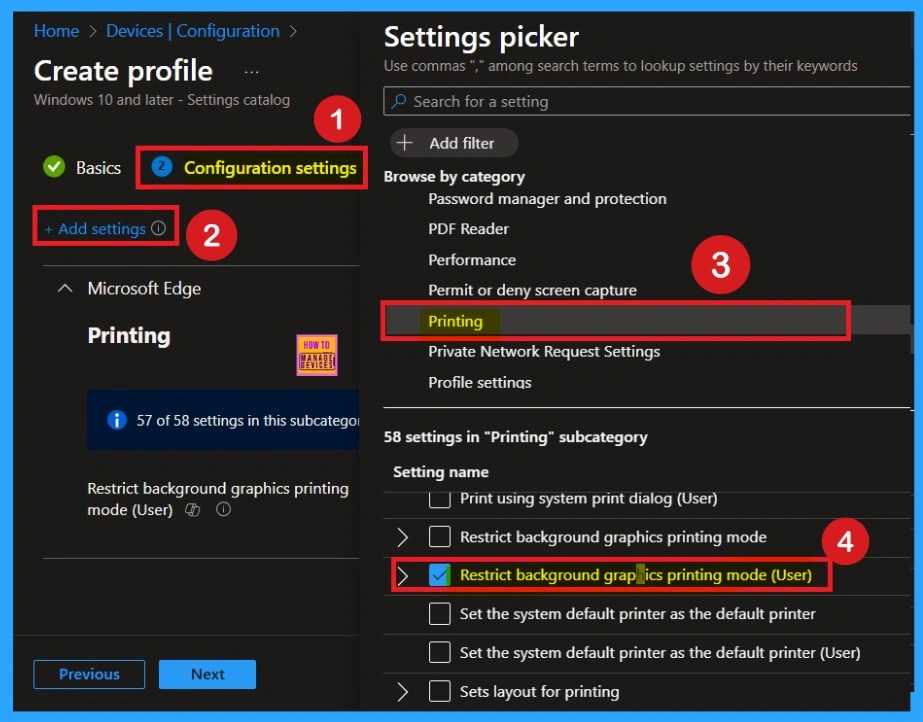Check Restrict background graphics printing mode checkbox

point(440,537)
